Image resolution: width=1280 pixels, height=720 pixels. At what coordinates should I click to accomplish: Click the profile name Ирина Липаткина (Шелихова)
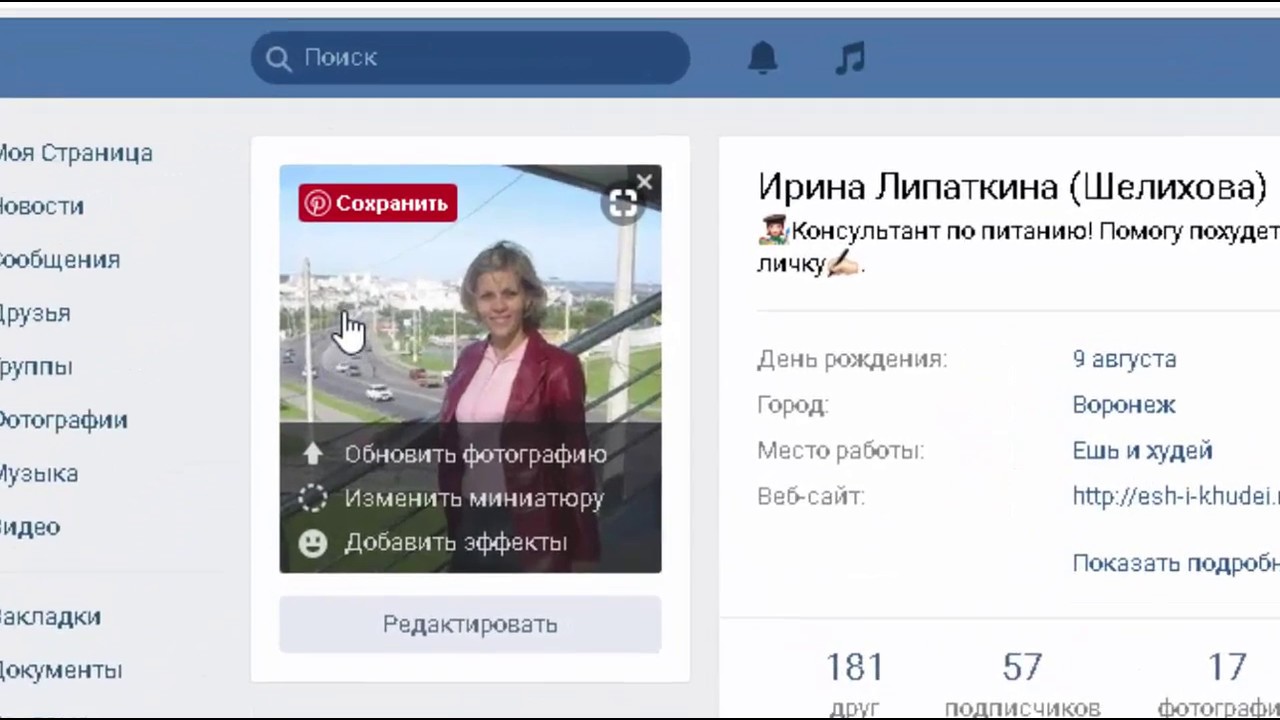pos(1012,187)
